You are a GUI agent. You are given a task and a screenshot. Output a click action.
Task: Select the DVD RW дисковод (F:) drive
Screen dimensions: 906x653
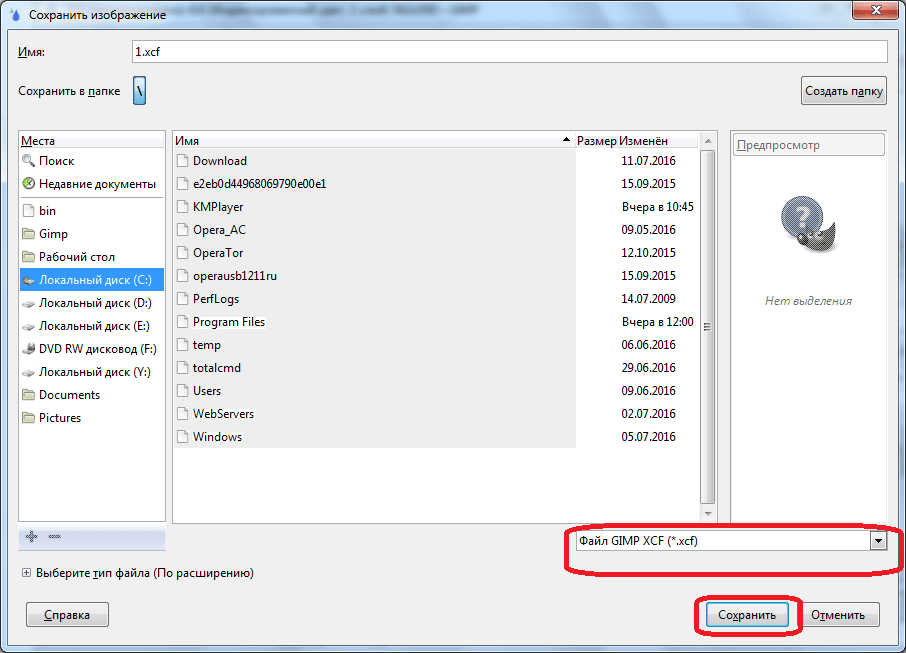coord(90,349)
